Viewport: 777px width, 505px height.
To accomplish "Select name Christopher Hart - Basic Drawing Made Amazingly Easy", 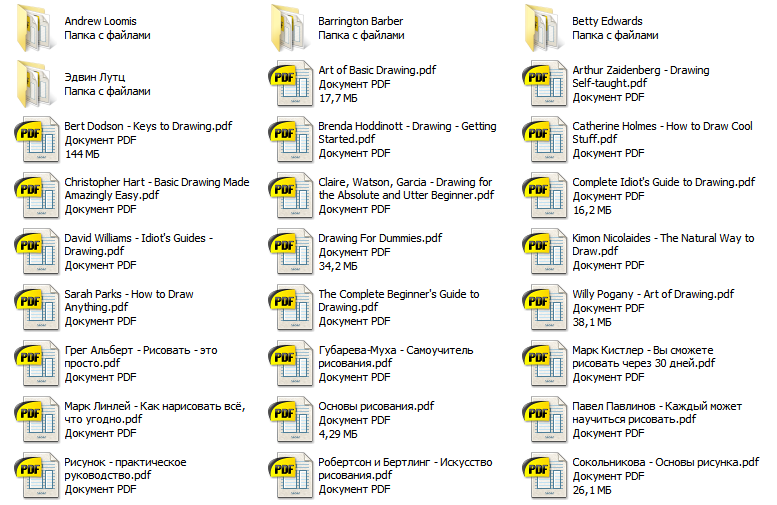I will tap(157, 189).
